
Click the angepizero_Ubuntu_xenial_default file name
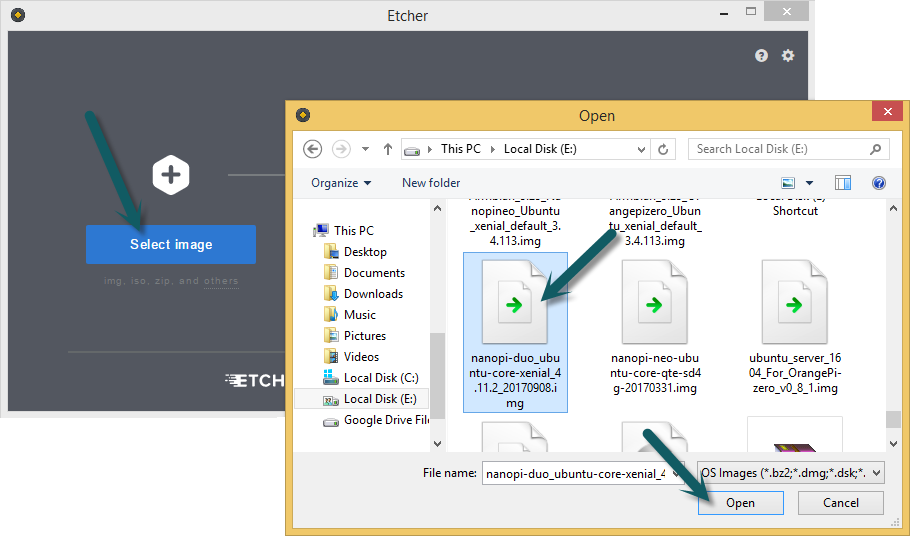coord(655,226)
